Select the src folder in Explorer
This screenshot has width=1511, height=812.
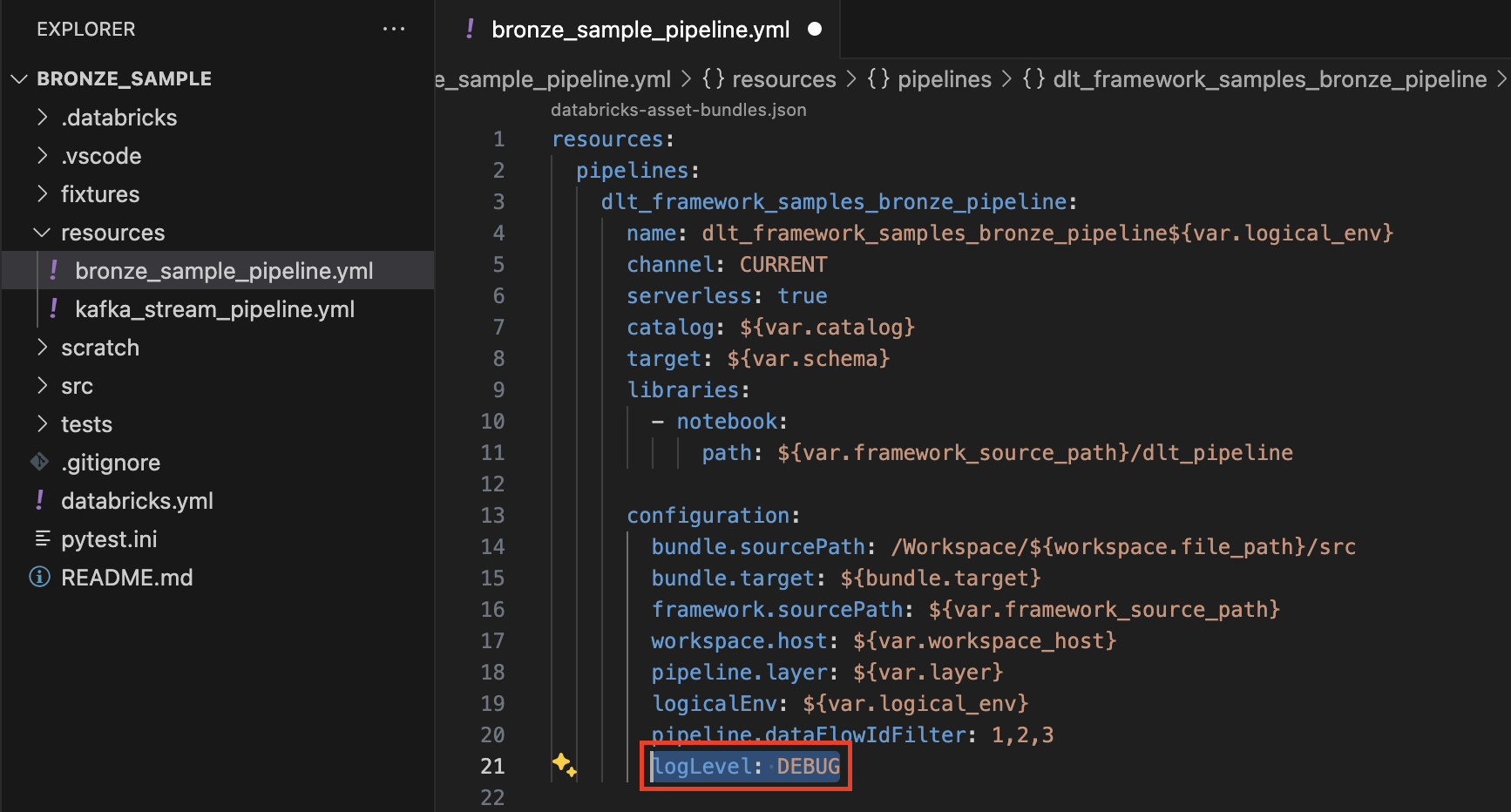click(x=78, y=385)
